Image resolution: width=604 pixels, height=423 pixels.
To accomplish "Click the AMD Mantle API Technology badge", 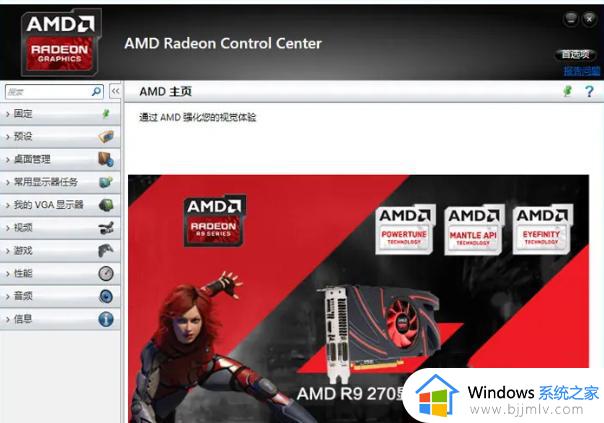I will coord(473,230).
